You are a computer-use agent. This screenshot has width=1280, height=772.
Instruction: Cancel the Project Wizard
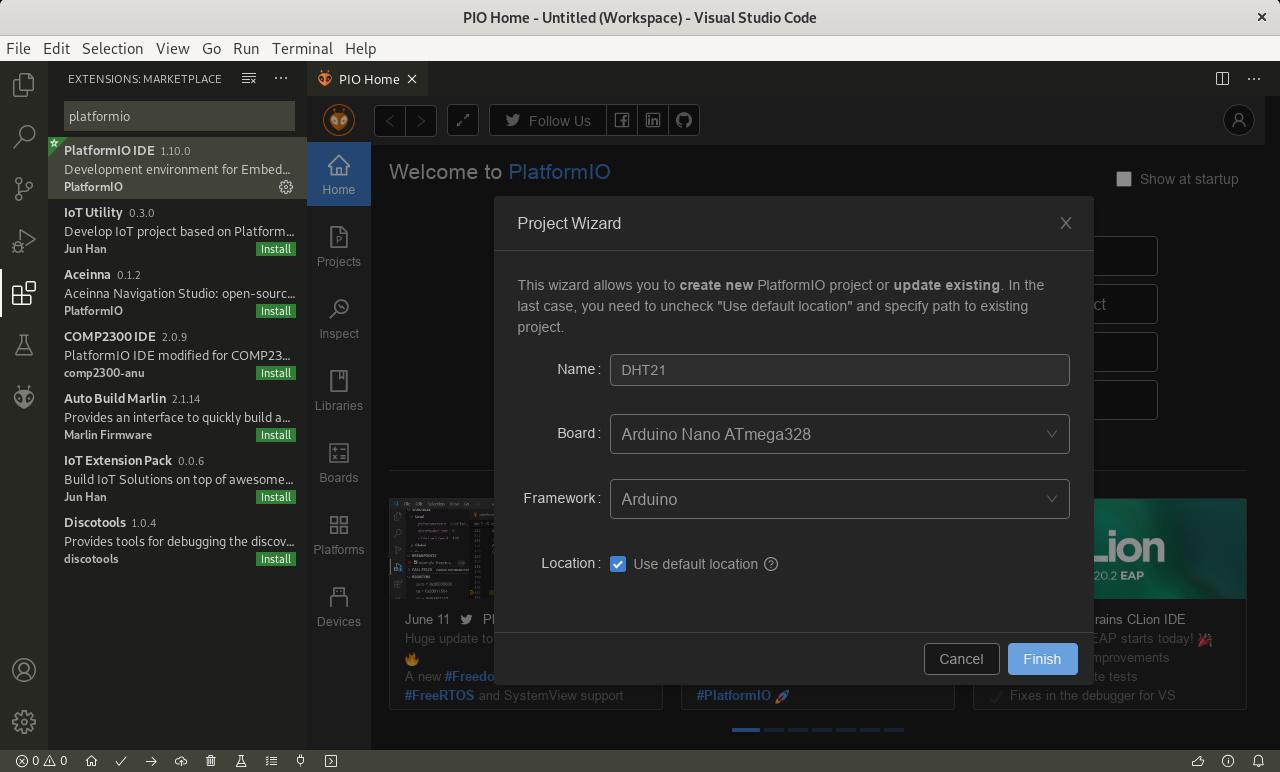tap(961, 659)
